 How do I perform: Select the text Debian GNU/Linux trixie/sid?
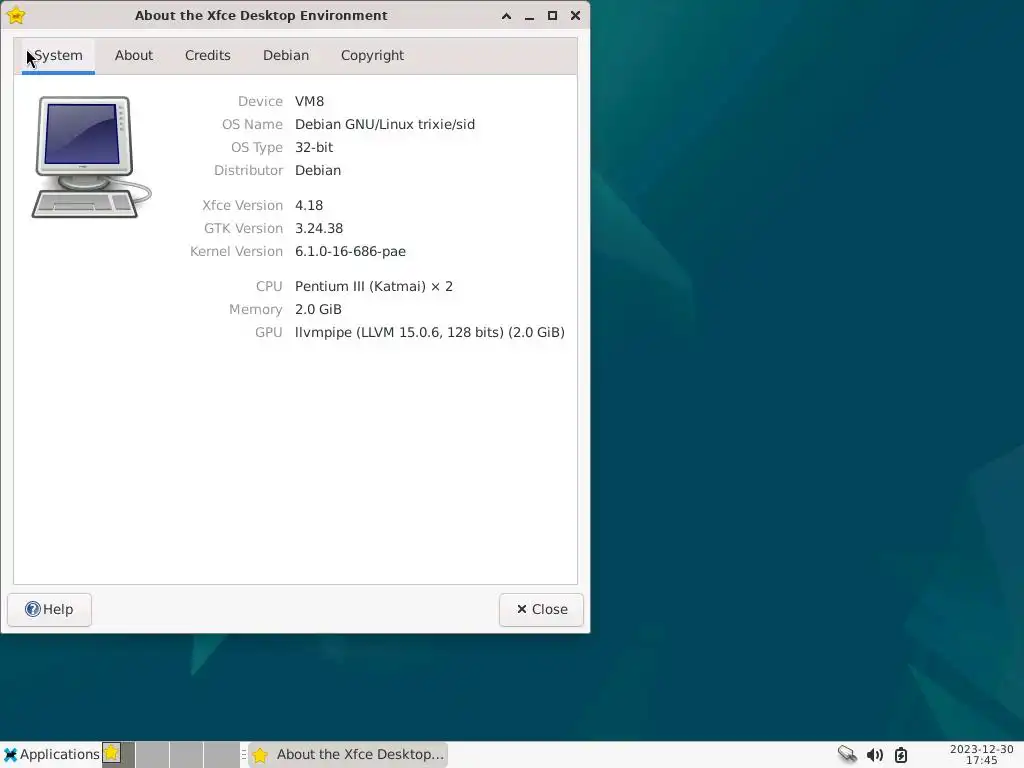coord(385,124)
